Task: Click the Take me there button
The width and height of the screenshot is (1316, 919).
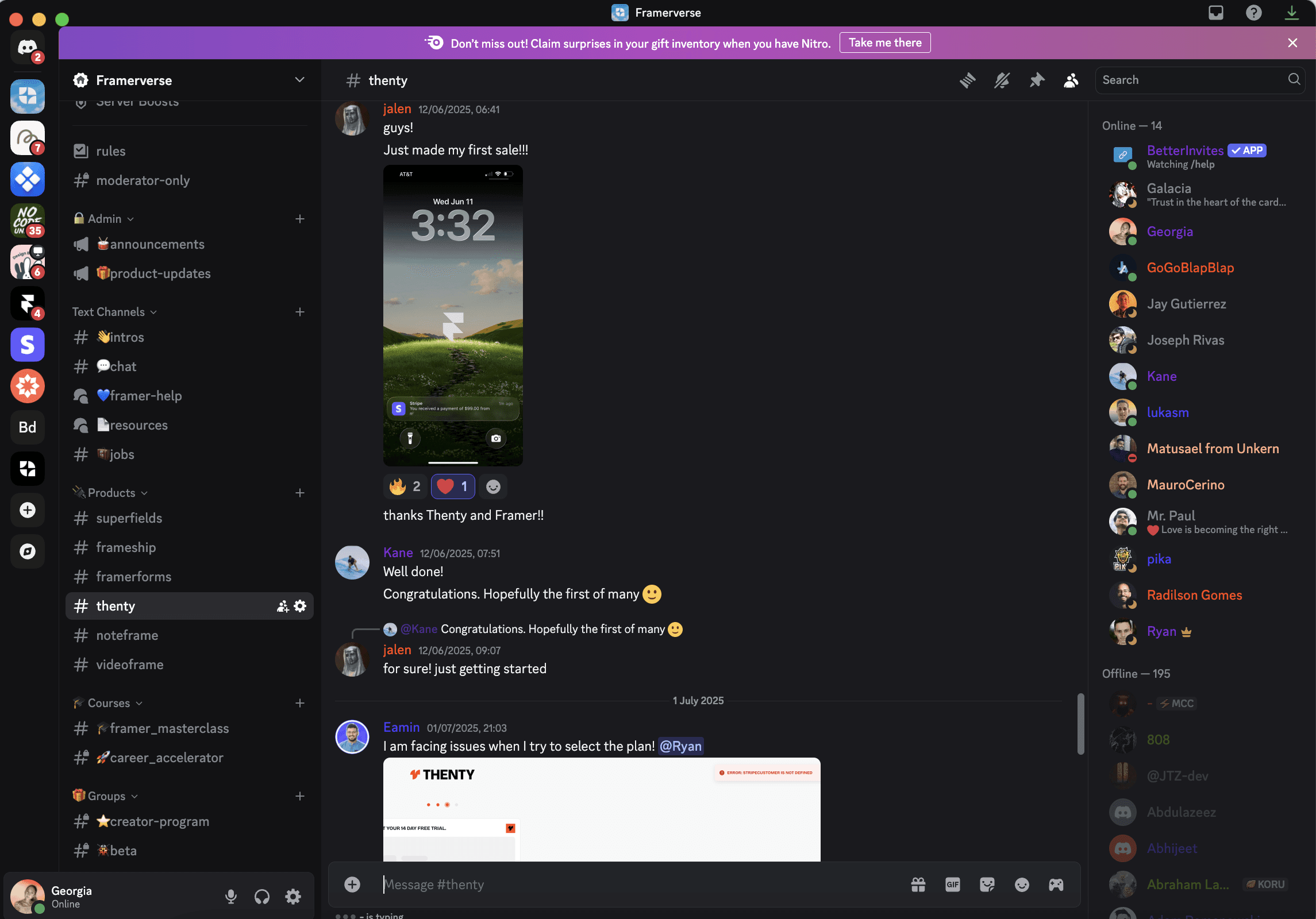Action: [885, 43]
